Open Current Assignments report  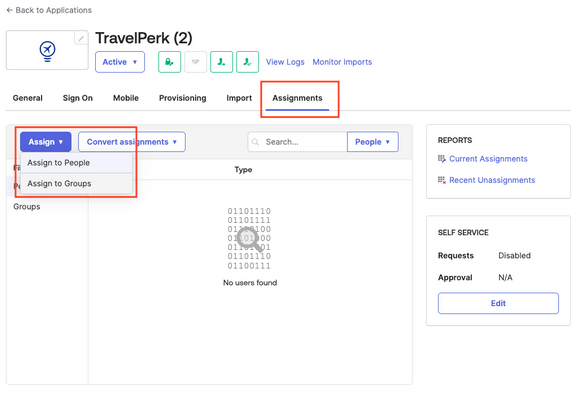(488, 159)
